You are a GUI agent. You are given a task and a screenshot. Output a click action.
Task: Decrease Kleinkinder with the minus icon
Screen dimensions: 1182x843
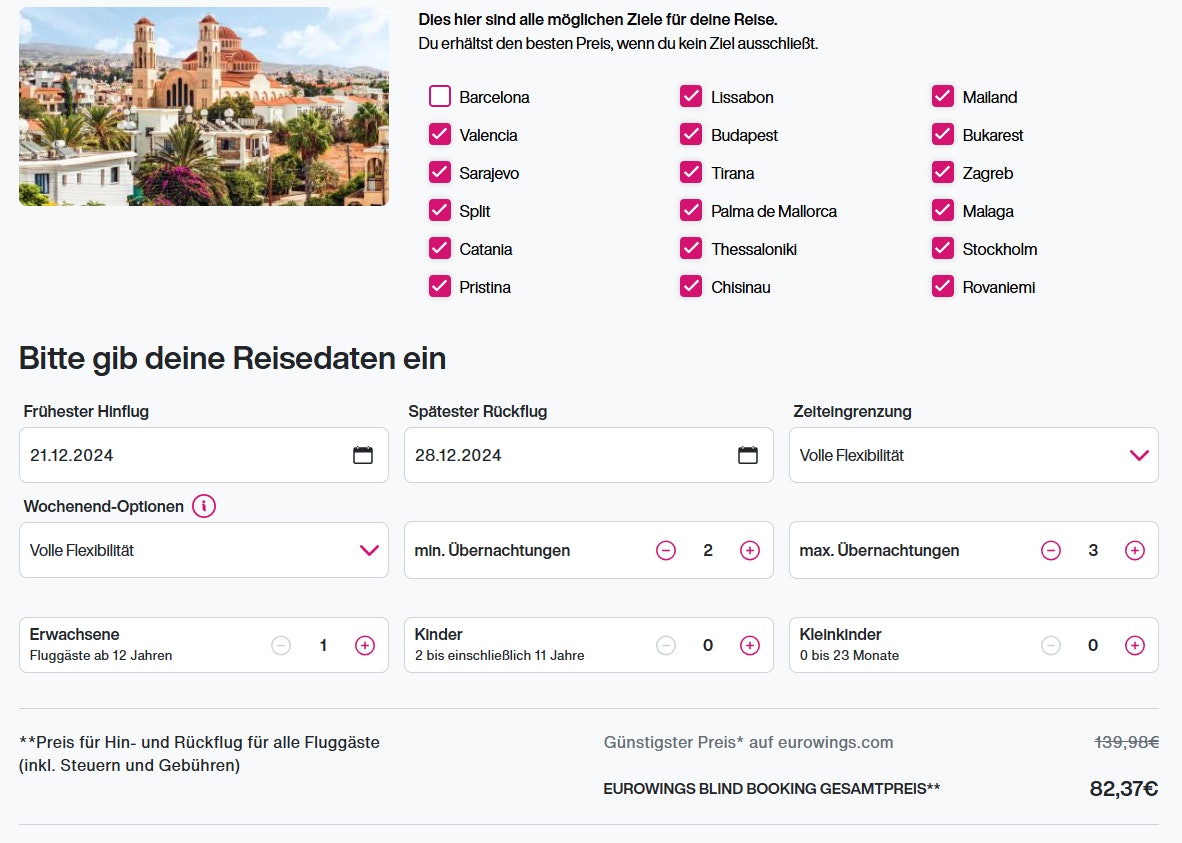[x=1051, y=645]
